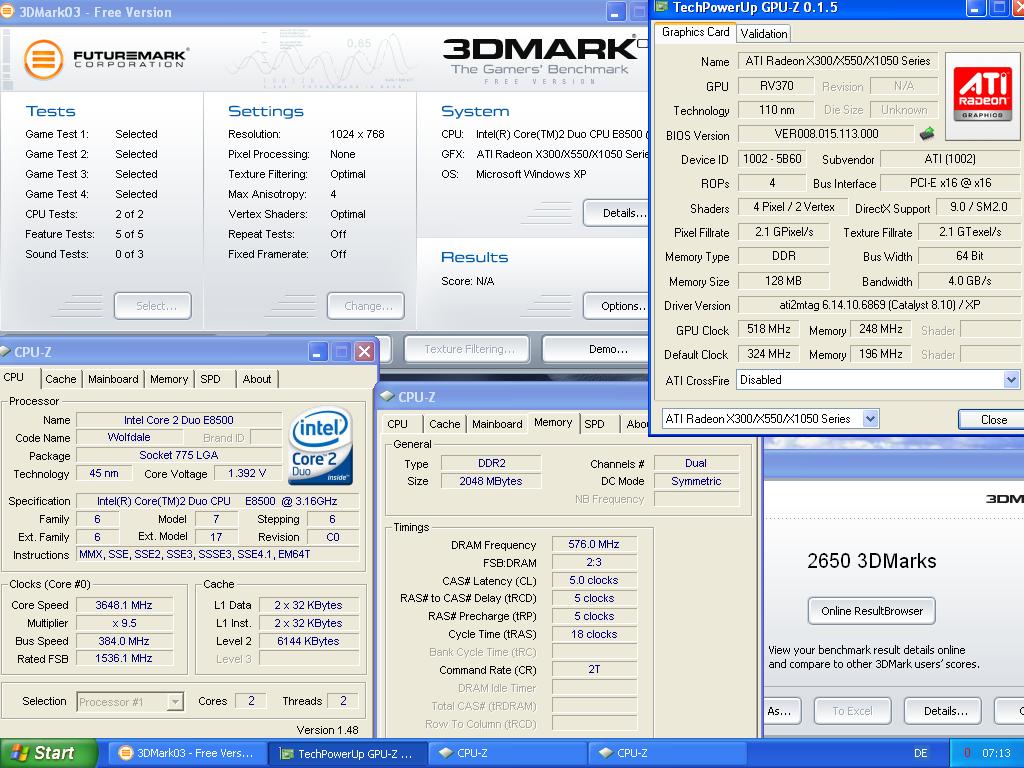Image resolution: width=1024 pixels, height=768 pixels.
Task: Click the GPU-Z BIOS save chip icon
Action: (926, 134)
